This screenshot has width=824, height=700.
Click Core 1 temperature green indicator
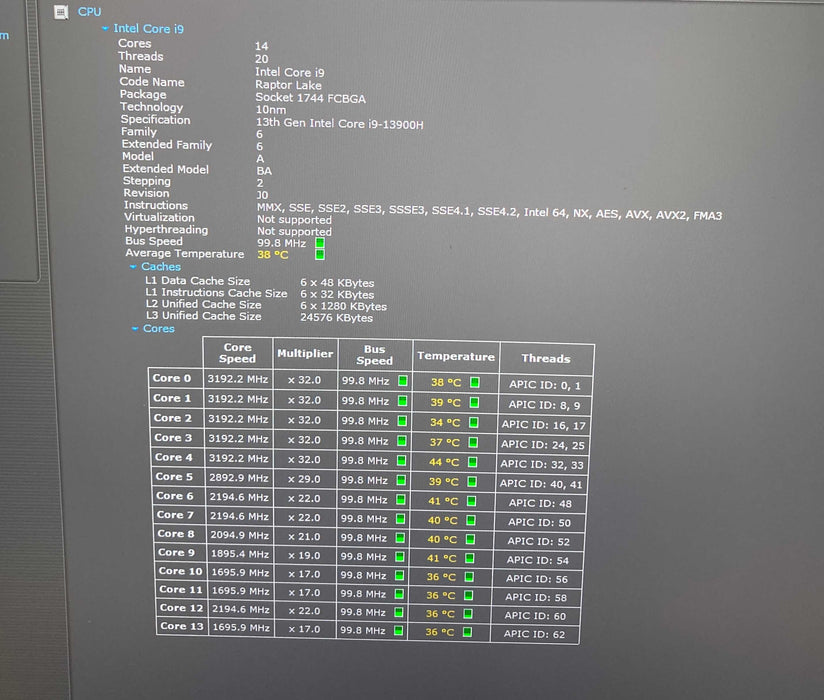[x=474, y=402]
